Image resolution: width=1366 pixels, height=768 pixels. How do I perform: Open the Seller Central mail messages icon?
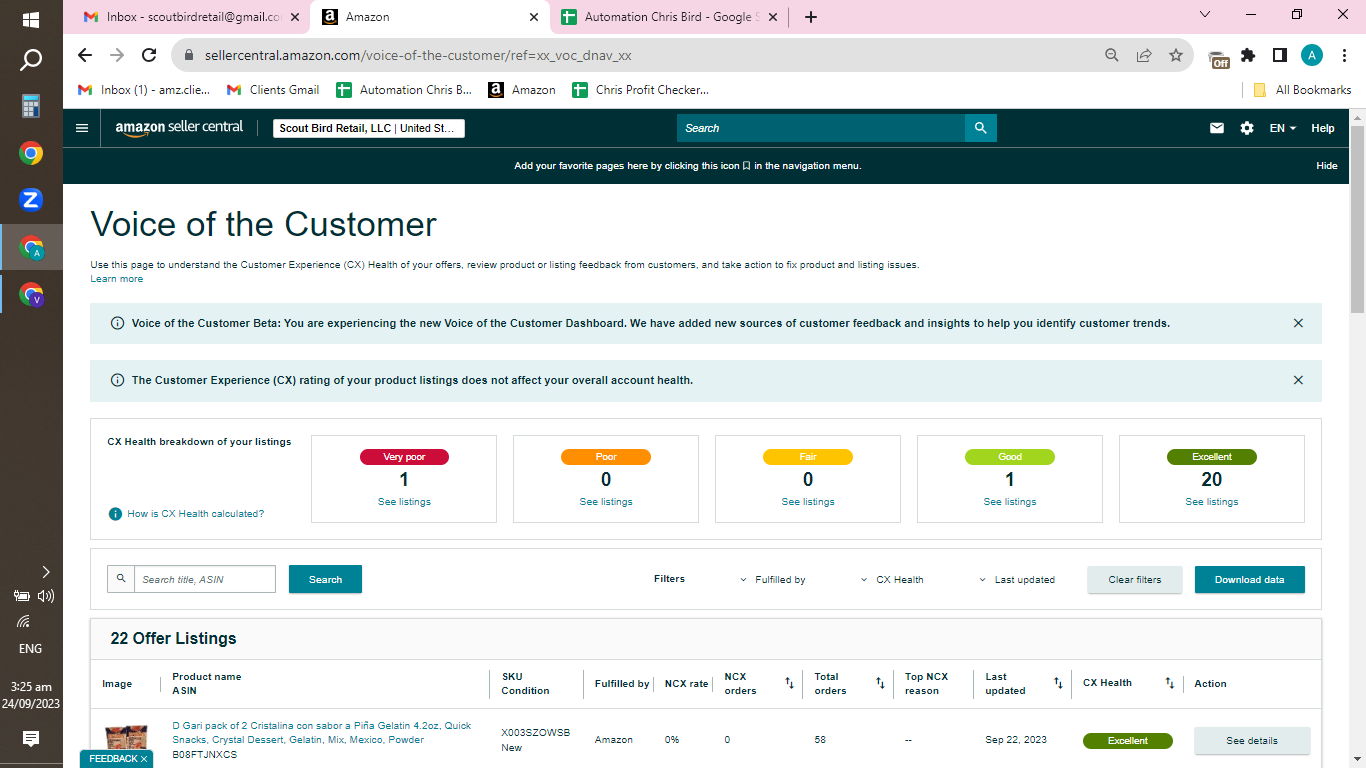(x=1217, y=128)
